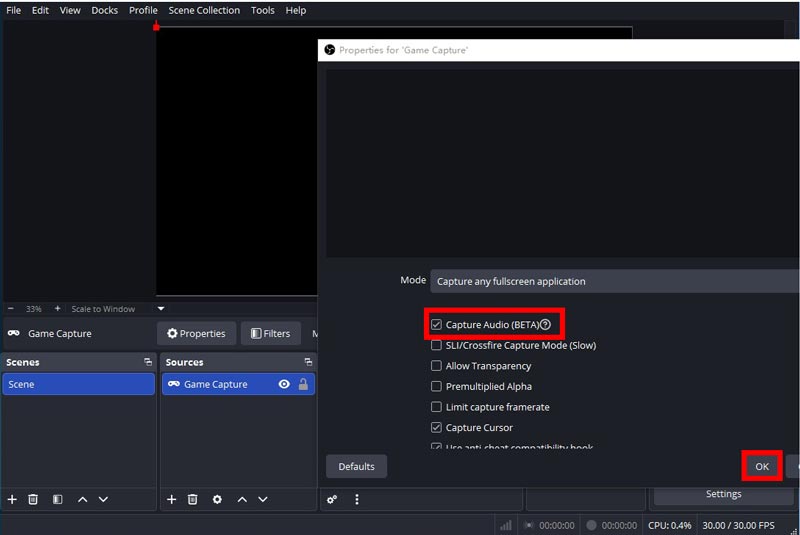Open scene filters icon in Scenes panel
This screenshot has height=535, width=800.
pyautogui.click(x=58, y=499)
